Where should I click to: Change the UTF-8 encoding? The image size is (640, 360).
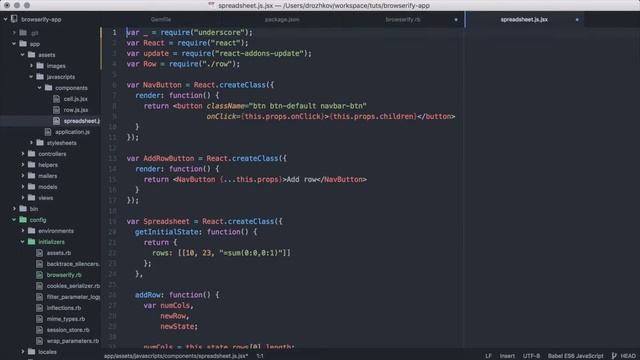(x=531, y=356)
